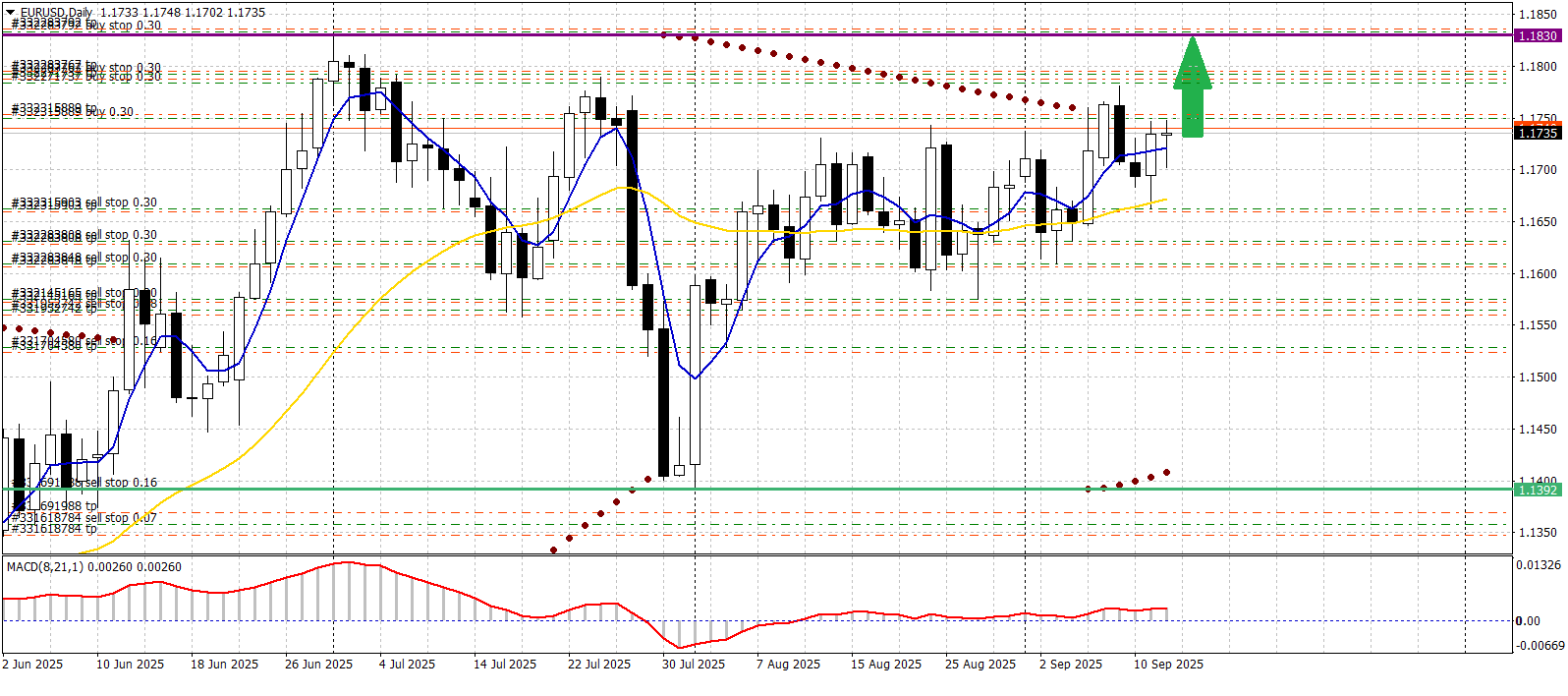Click the 10 Sep 2025 date label
The image size is (1568, 696).
coord(1168,665)
